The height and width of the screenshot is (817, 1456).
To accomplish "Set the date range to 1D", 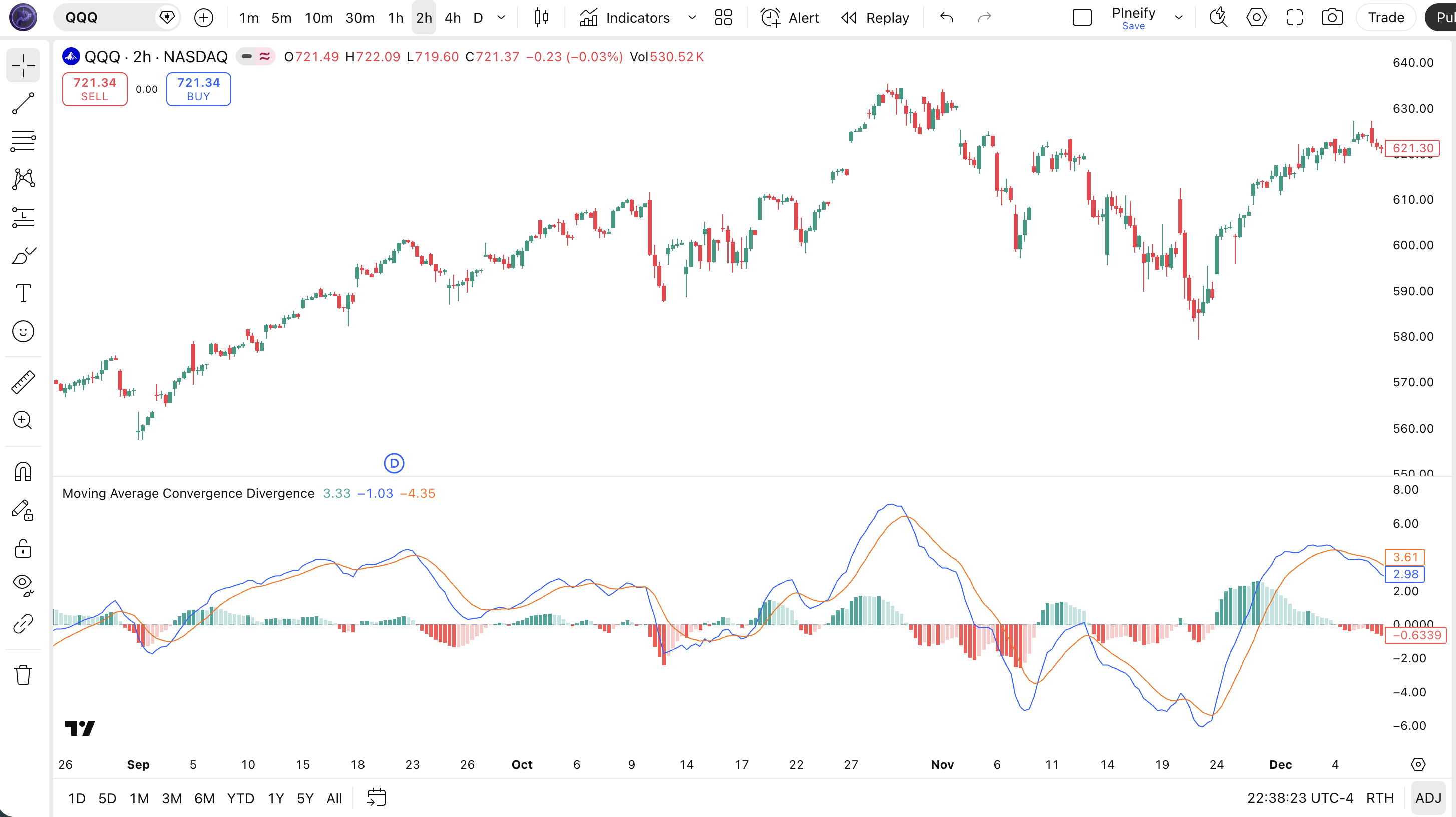I will coord(76,798).
